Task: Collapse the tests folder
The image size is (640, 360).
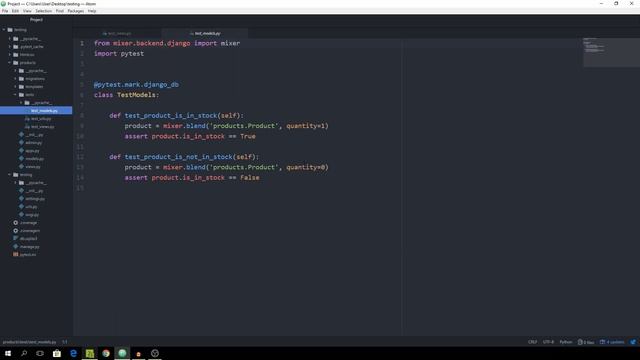Action: click(x=16, y=95)
